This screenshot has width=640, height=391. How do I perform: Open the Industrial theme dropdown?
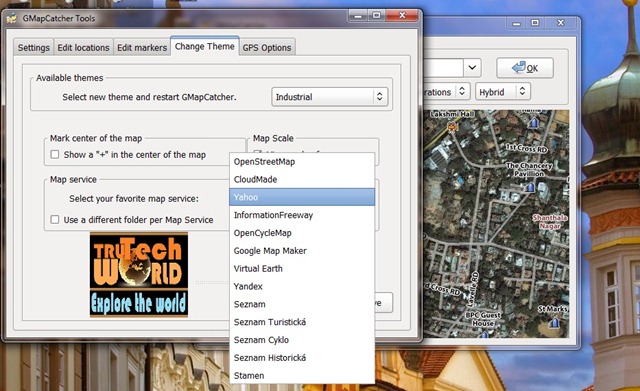pos(329,97)
